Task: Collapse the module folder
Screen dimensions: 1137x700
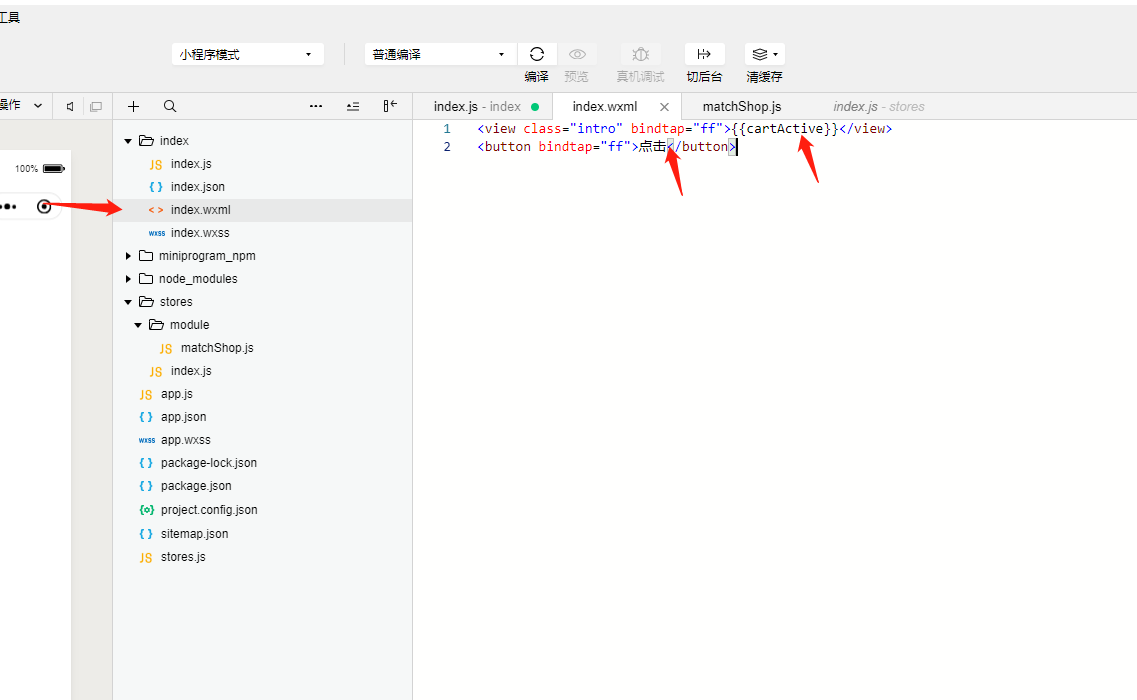Action: coord(138,325)
